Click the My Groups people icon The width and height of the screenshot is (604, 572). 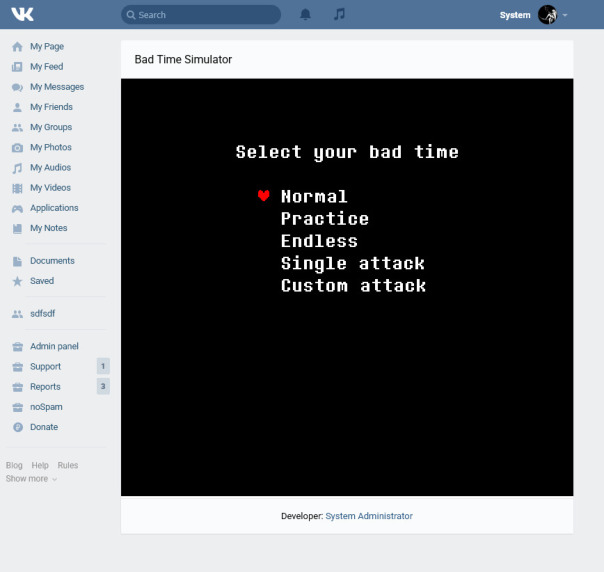[17, 127]
